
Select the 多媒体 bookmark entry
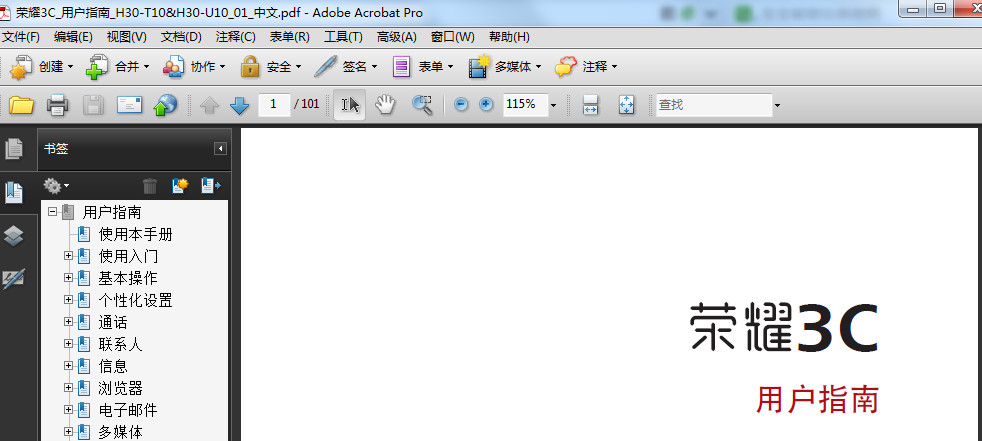[120, 432]
